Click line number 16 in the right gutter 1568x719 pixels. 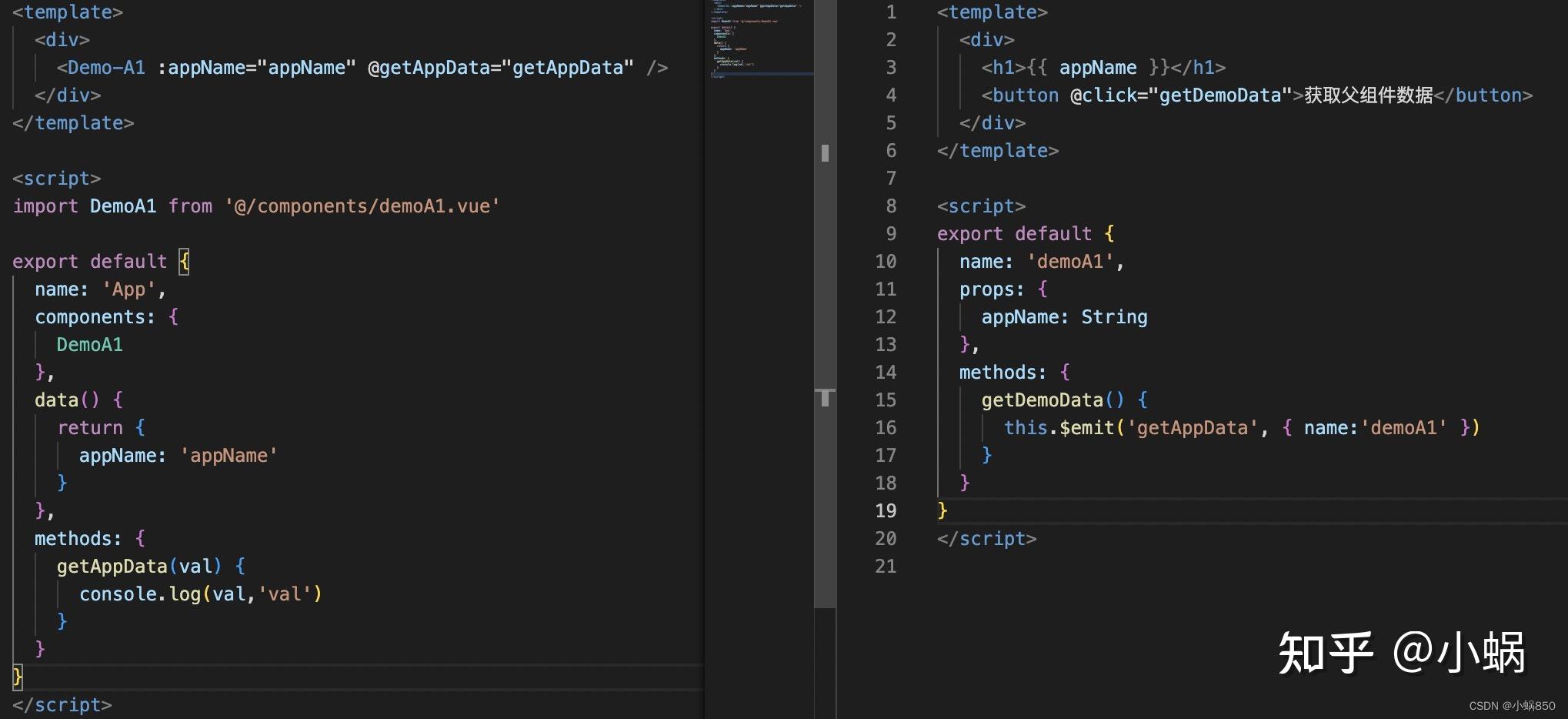click(886, 428)
